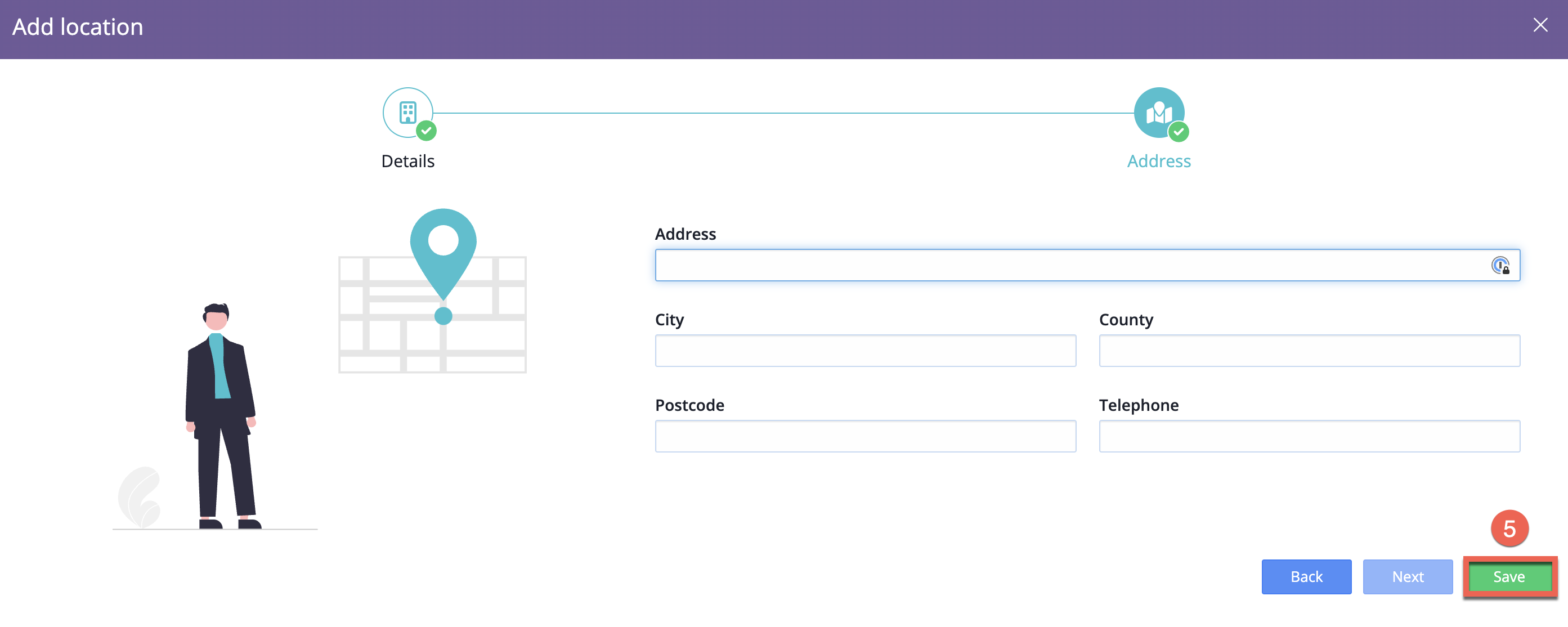The image size is (1568, 627).
Task: Click the standing man illustration
Action: 219,414
